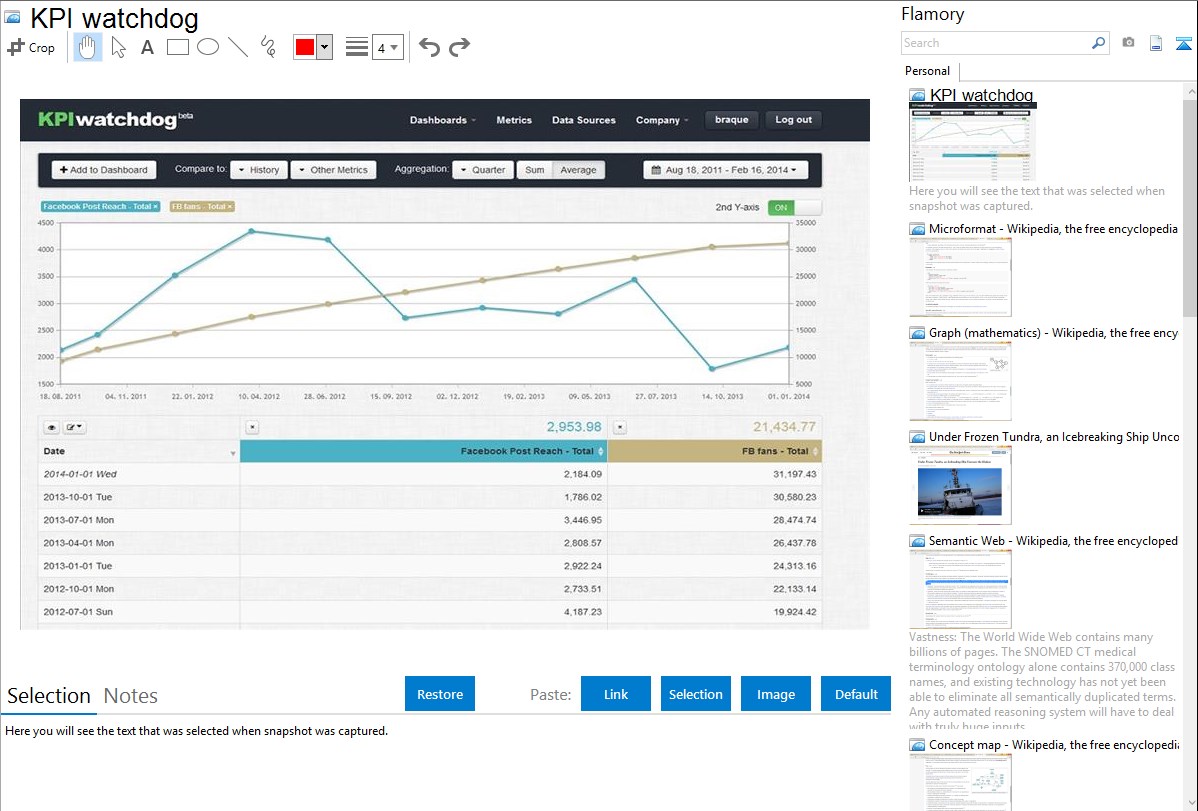The height and width of the screenshot is (811, 1198).
Task: Select the freehand scribble tool
Action: tap(268, 47)
